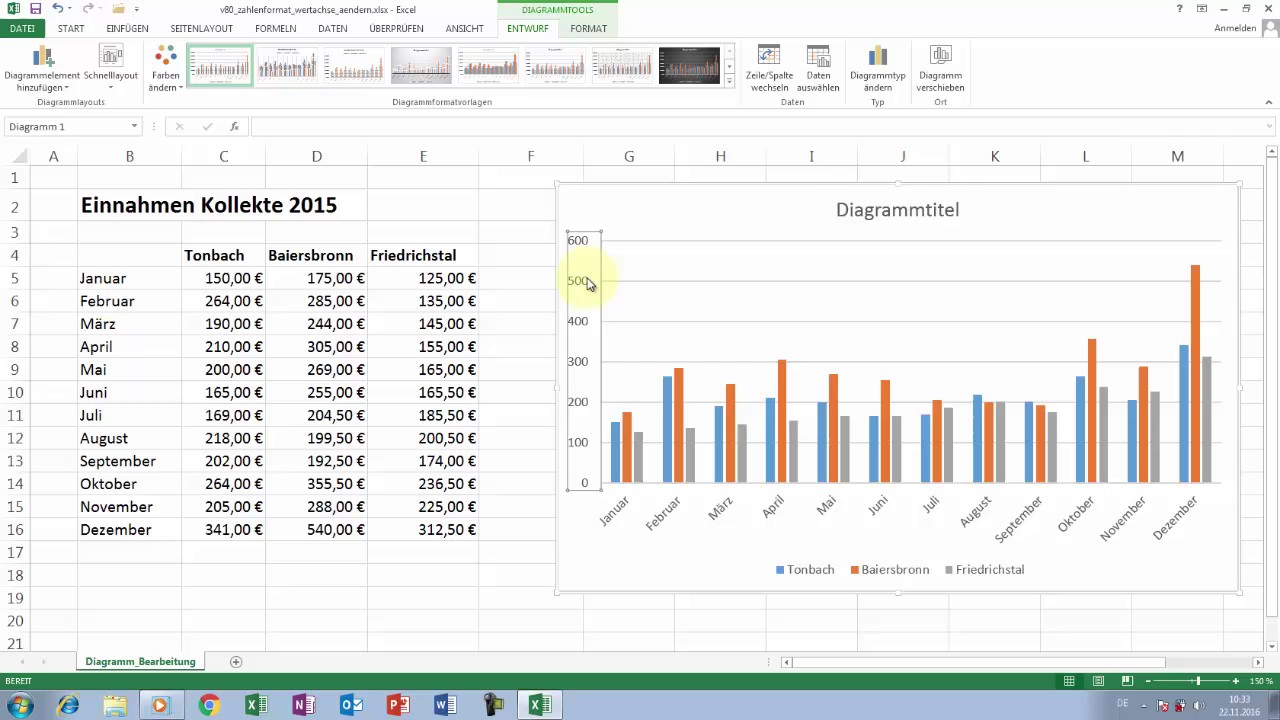This screenshot has height=720, width=1280.
Task: Open PowerPoint from taskbar
Action: (398, 706)
